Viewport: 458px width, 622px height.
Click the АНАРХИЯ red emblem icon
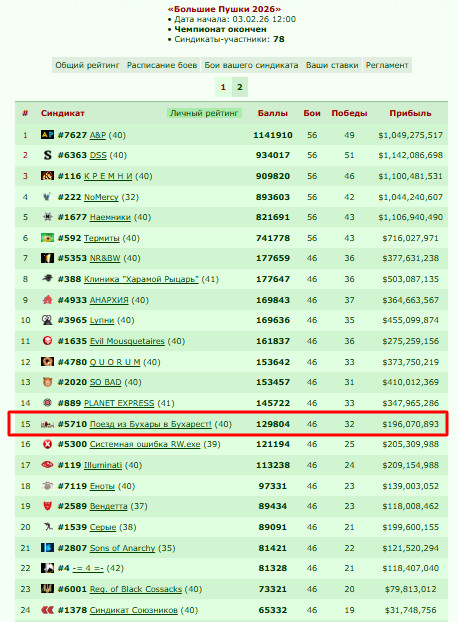[x=47, y=300]
